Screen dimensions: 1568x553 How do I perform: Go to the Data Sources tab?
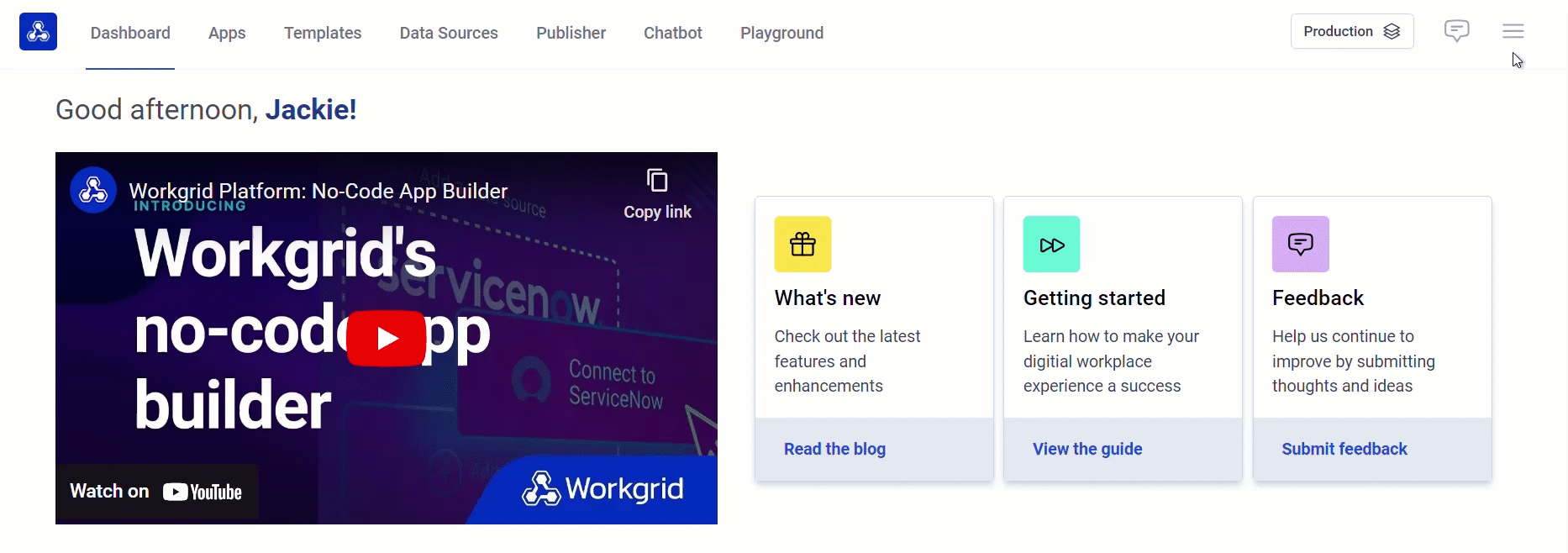[x=449, y=33]
